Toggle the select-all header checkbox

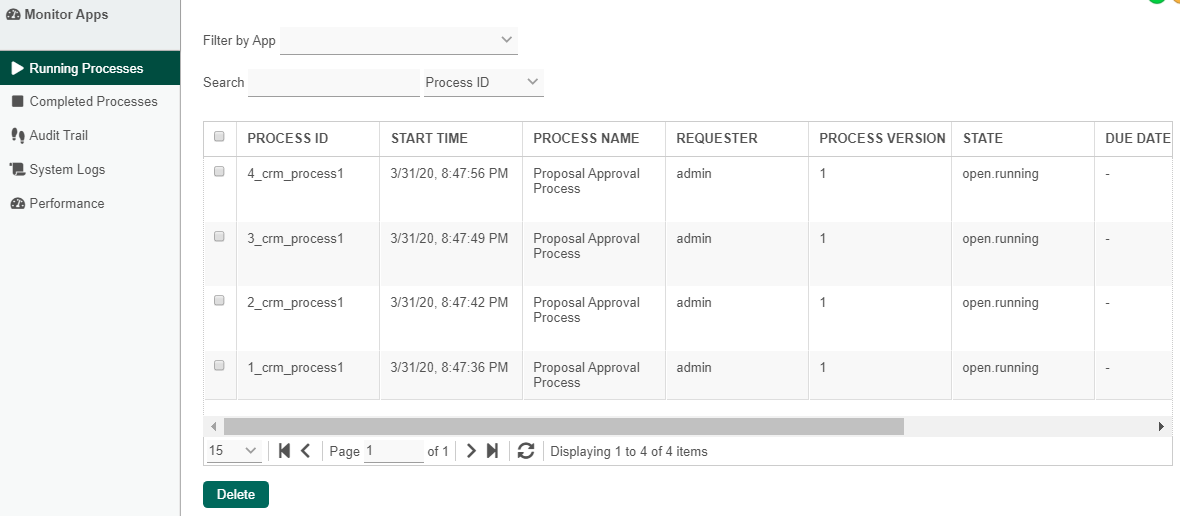tap(219, 138)
